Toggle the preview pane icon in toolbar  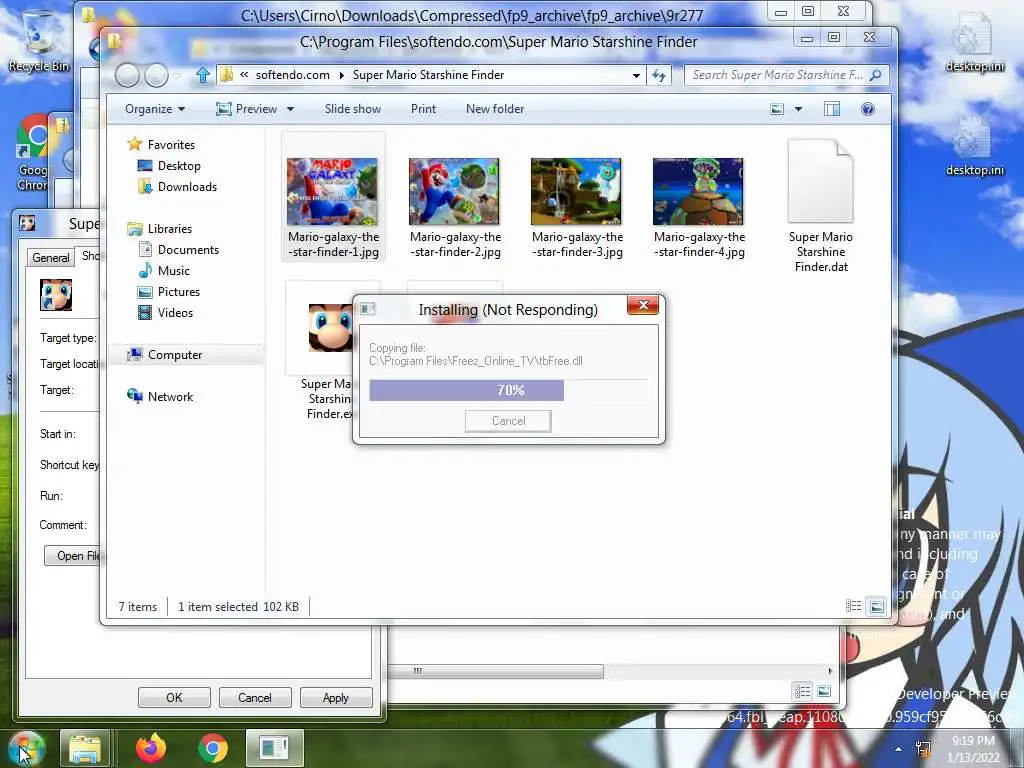coord(832,109)
